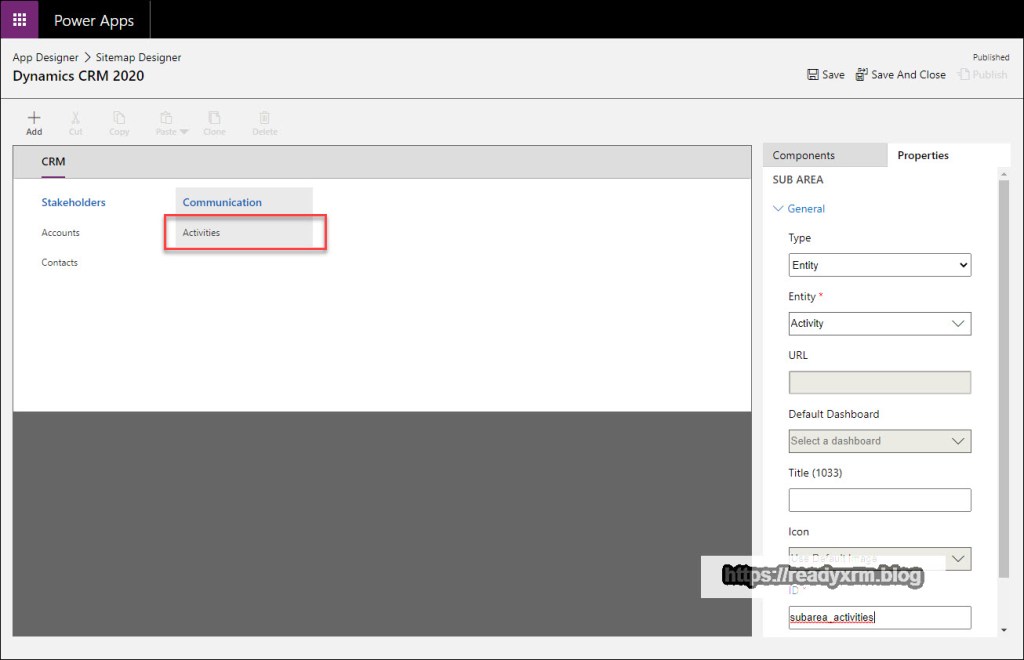Click the Delete trash icon
The width and height of the screenshot is (1024, 660).
(264, 117)
